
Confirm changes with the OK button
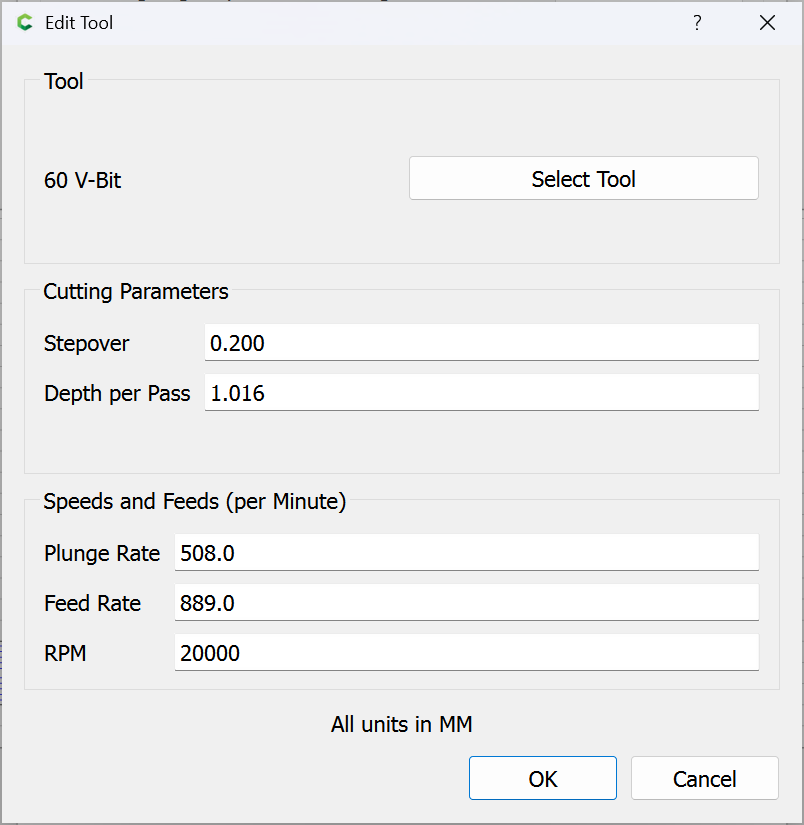click(x=542, y=779)
